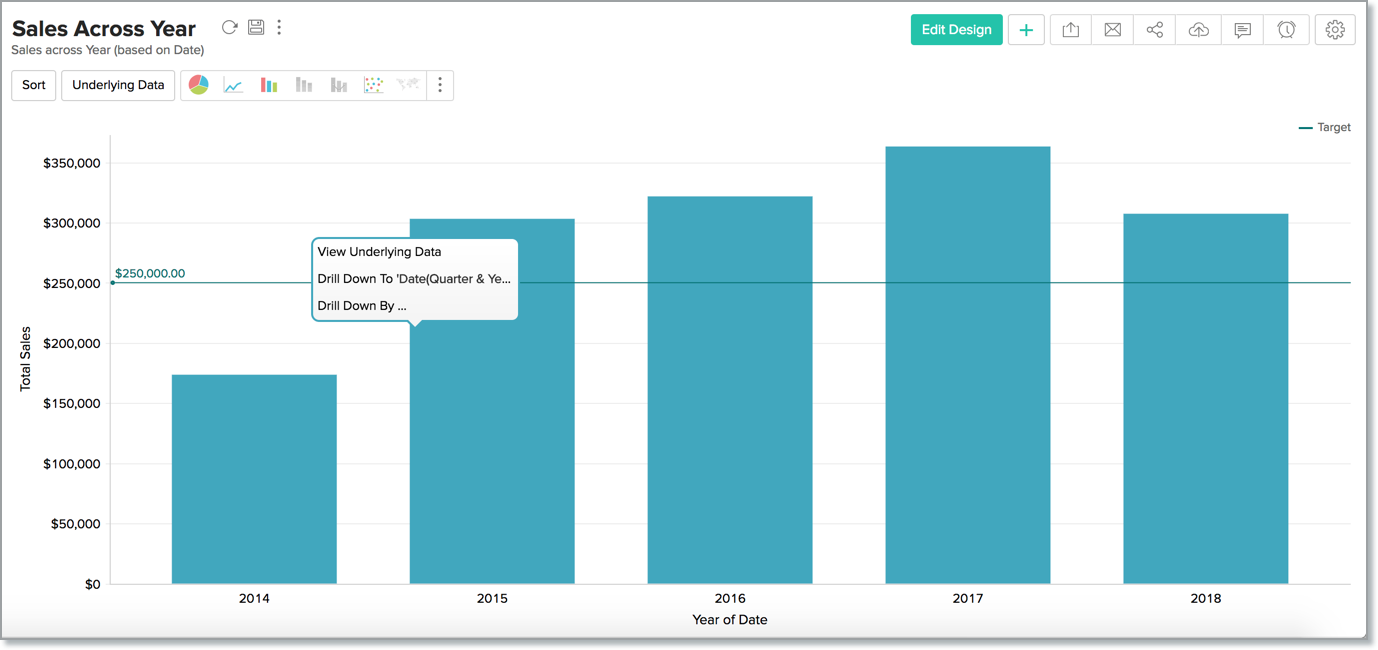1378x650 pixels.
Task: Select the line chart icon
Action: (x=233, y=85)
